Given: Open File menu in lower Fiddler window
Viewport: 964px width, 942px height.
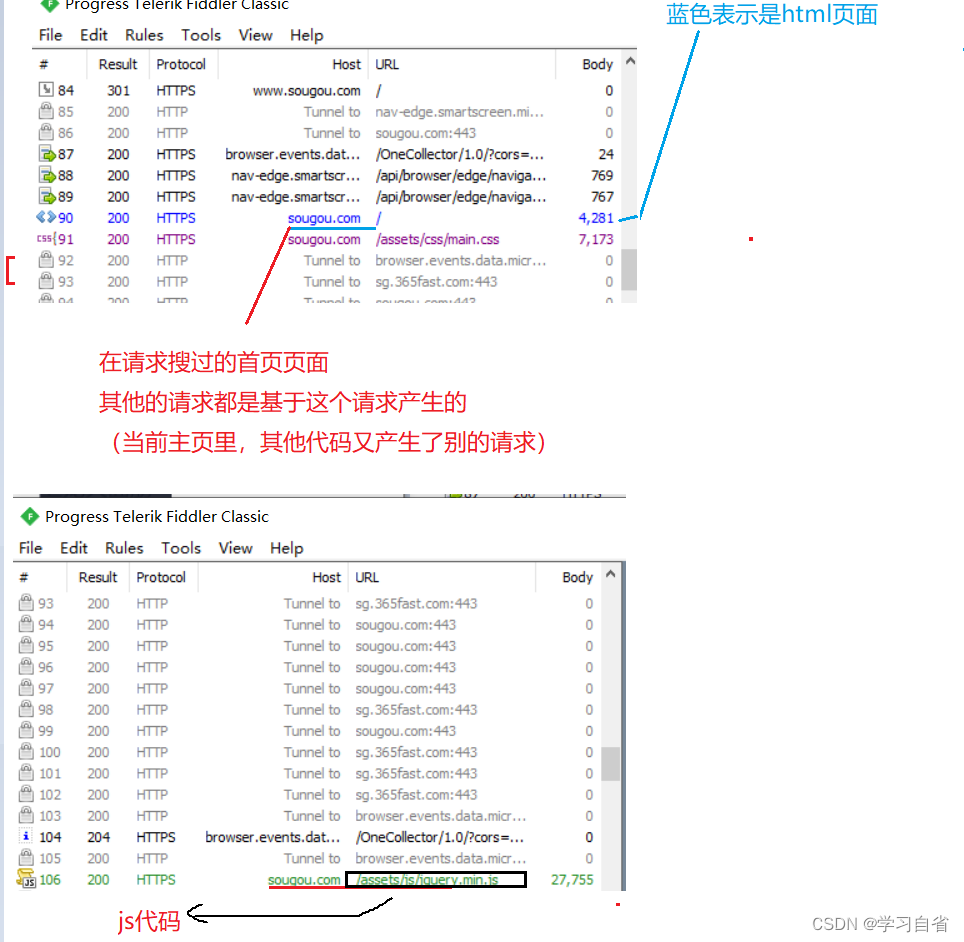Looking at the screenshot, I should click(x=30, y=548).
